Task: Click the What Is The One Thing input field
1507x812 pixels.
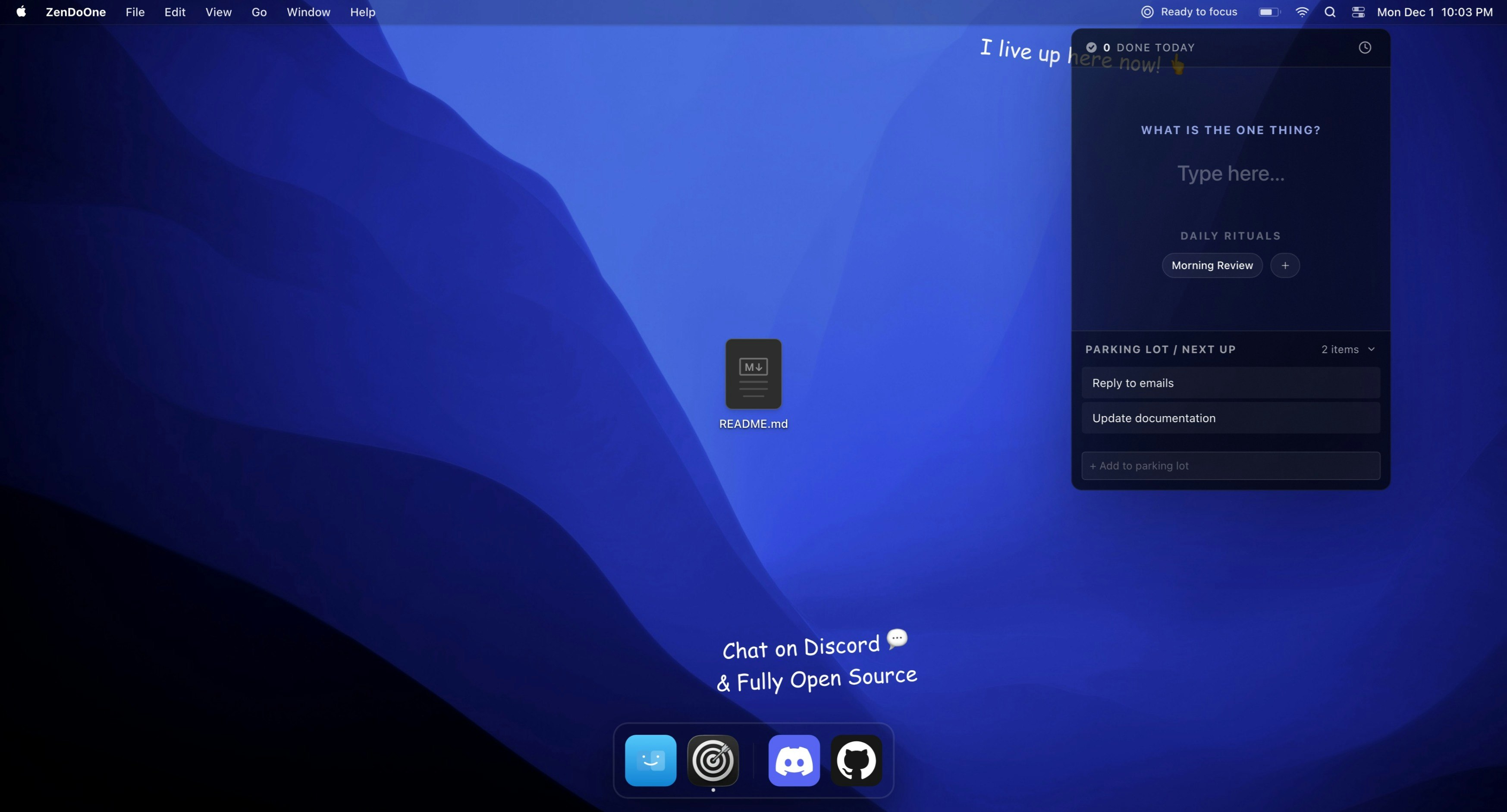Action: click(1230, 173)
